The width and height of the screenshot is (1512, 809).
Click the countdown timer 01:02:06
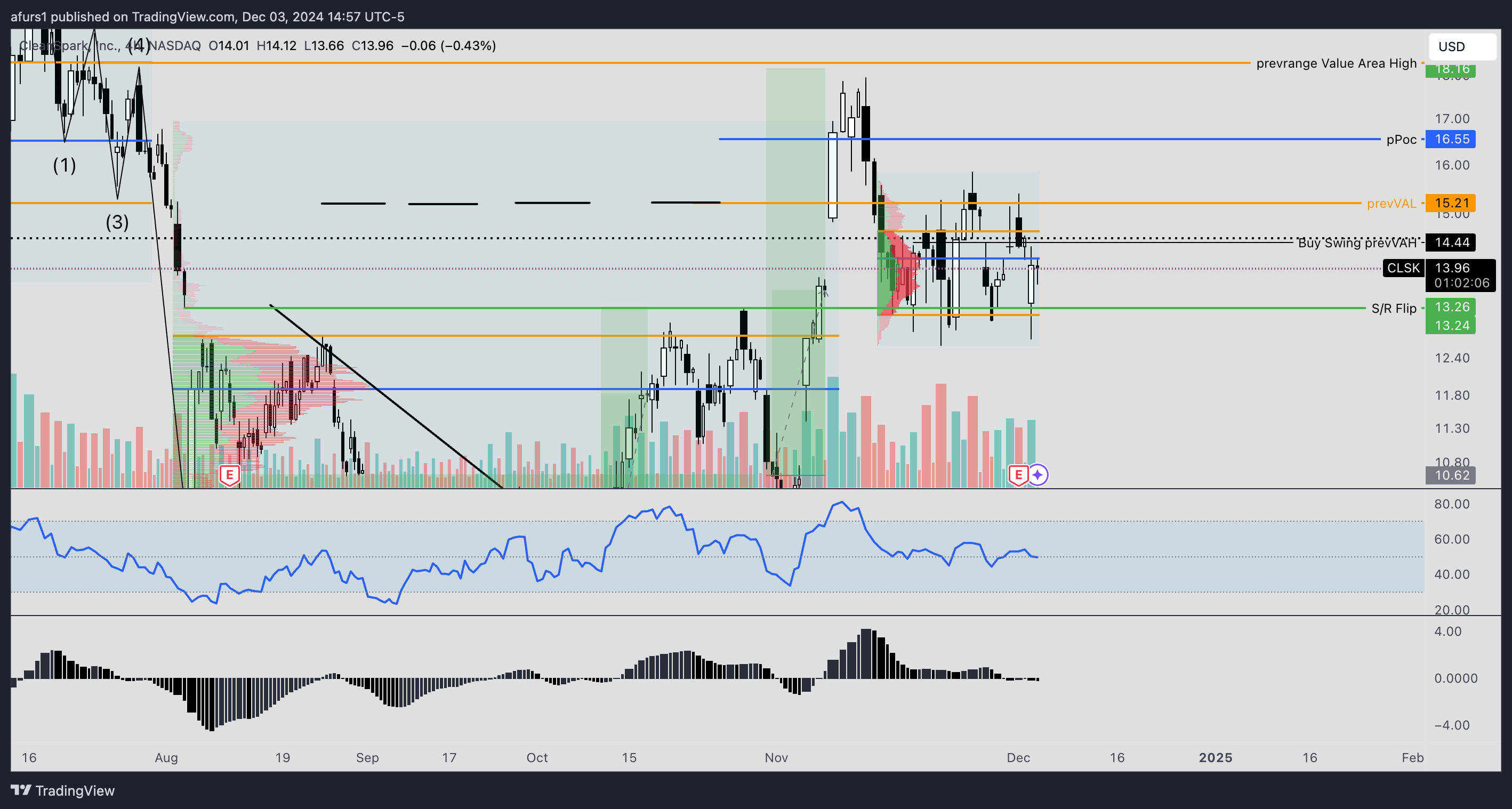1461,284
